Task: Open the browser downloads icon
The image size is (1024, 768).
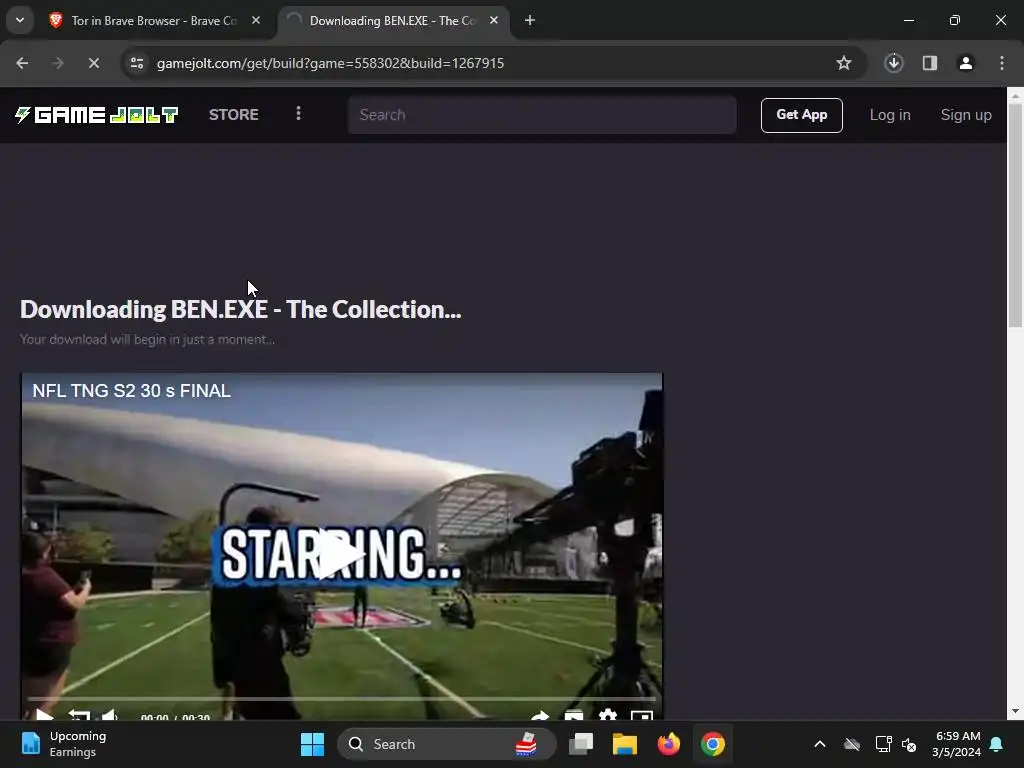Action: (893, 63)
